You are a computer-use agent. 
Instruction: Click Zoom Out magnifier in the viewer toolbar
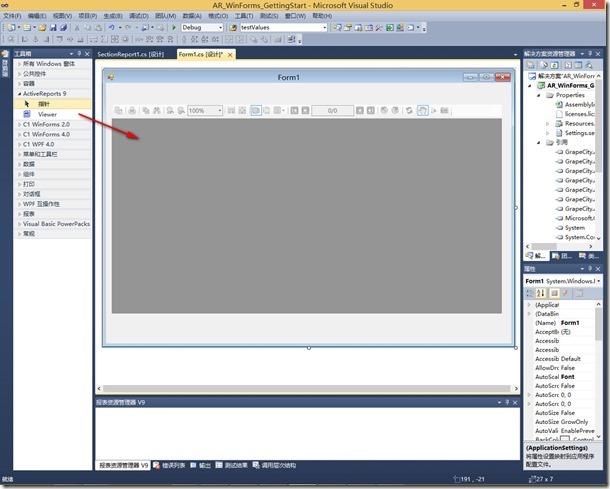click(x=170, y=111)
